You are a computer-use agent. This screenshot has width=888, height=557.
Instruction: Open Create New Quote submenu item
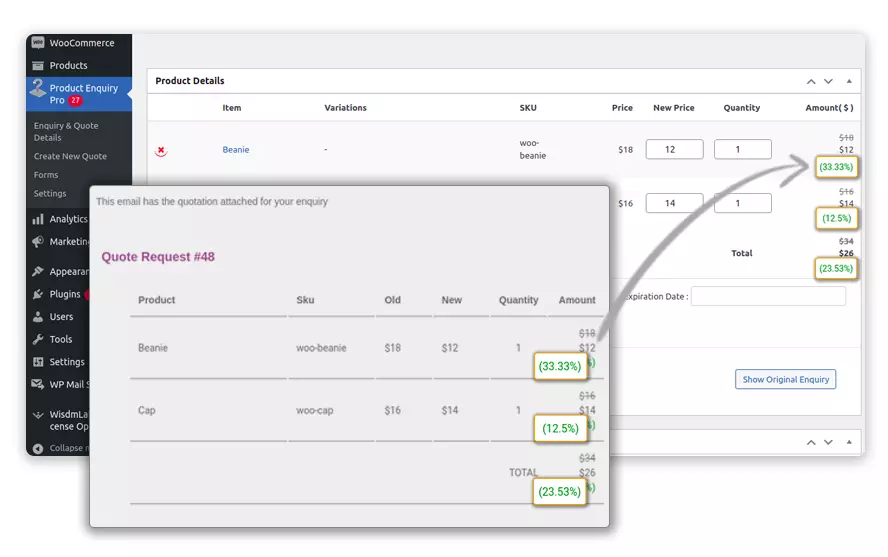[x=70, y=156]
